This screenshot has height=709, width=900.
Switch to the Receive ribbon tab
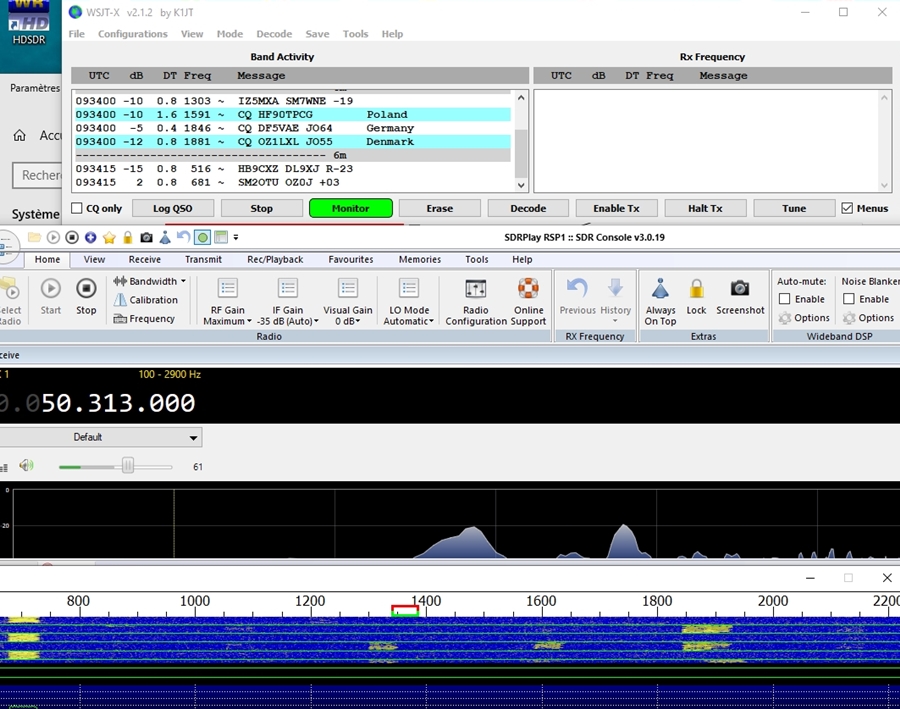click(x=145, y=259)
